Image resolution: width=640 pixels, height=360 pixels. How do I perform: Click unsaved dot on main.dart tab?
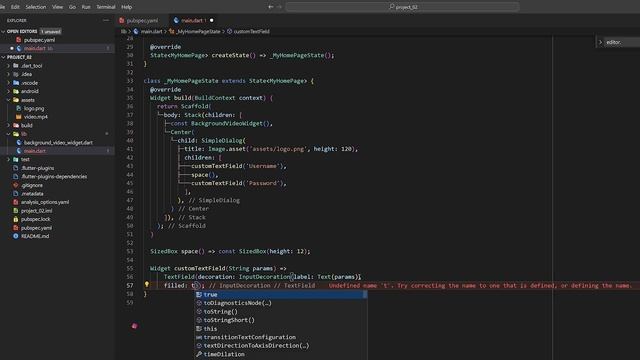211,20
